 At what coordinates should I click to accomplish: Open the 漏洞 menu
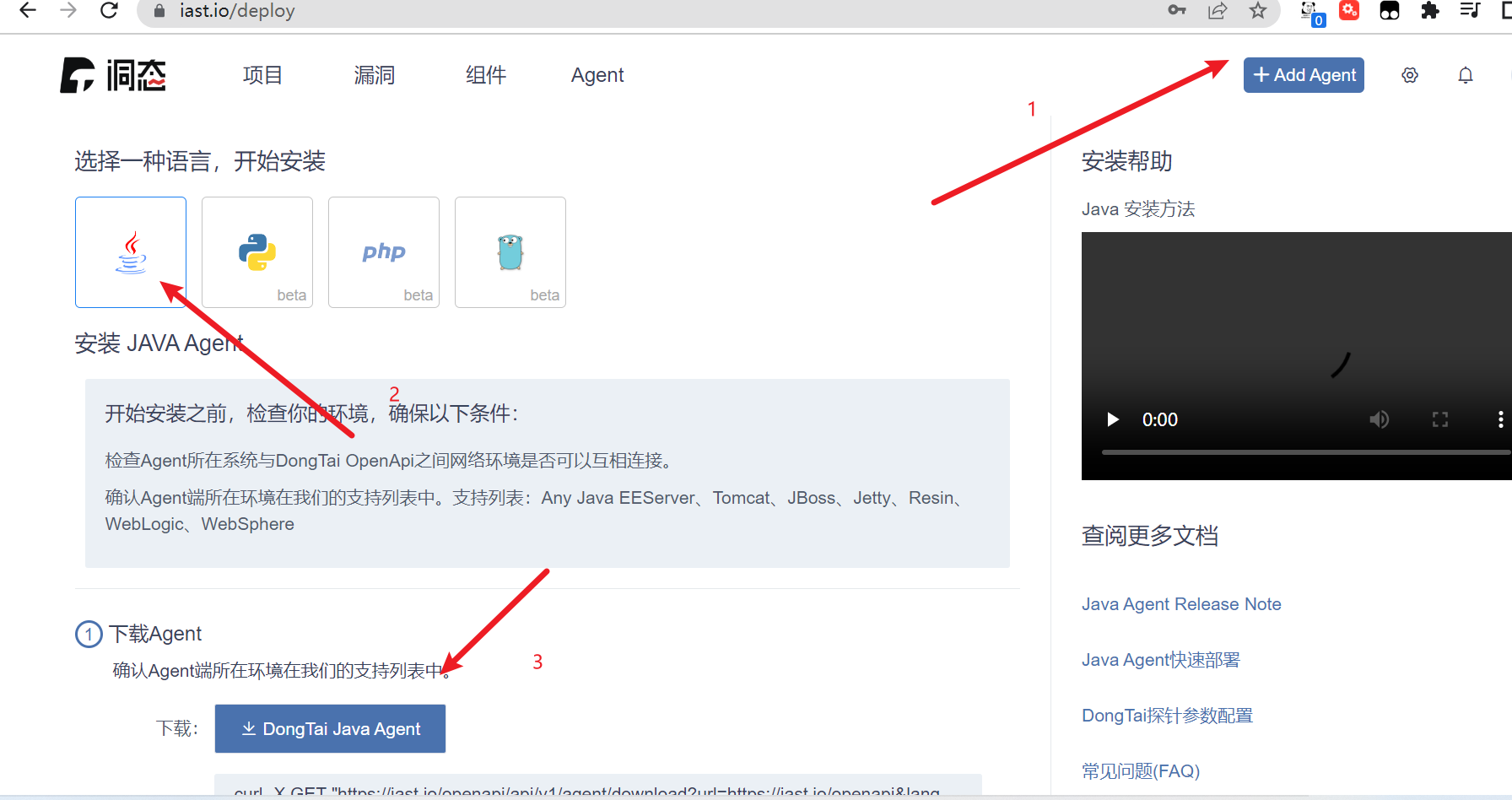[374, 75]
